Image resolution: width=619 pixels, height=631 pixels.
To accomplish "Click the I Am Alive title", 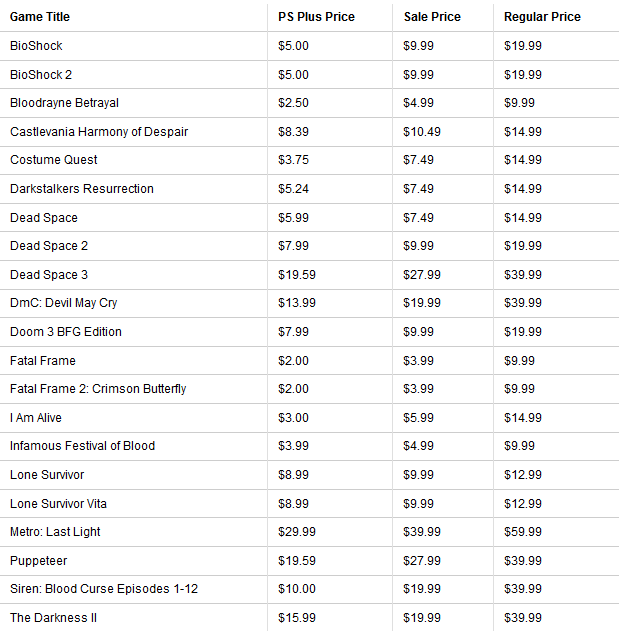I will pyautogui.click(x=39, y=418).
